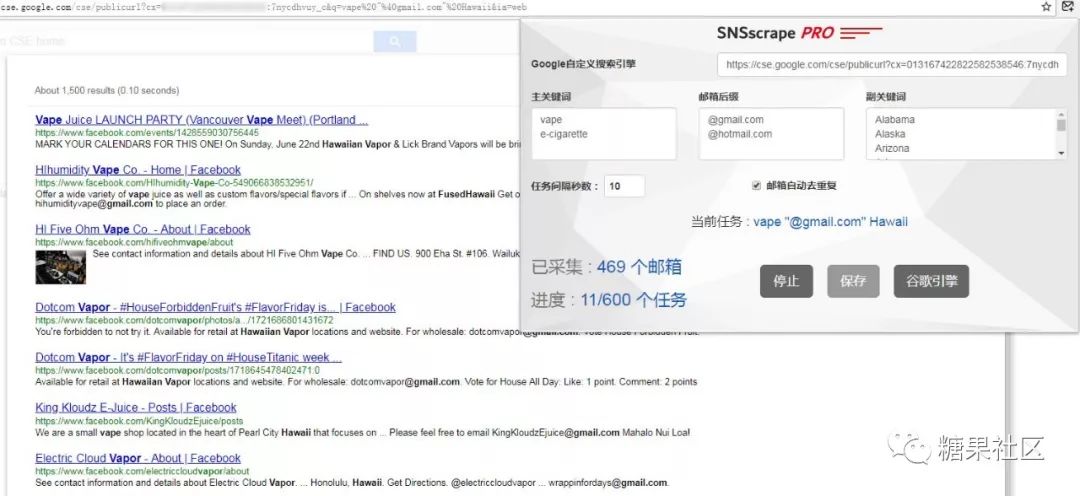Click the 469 个邮箱 collected count
1080x496 pixels.
639,267
